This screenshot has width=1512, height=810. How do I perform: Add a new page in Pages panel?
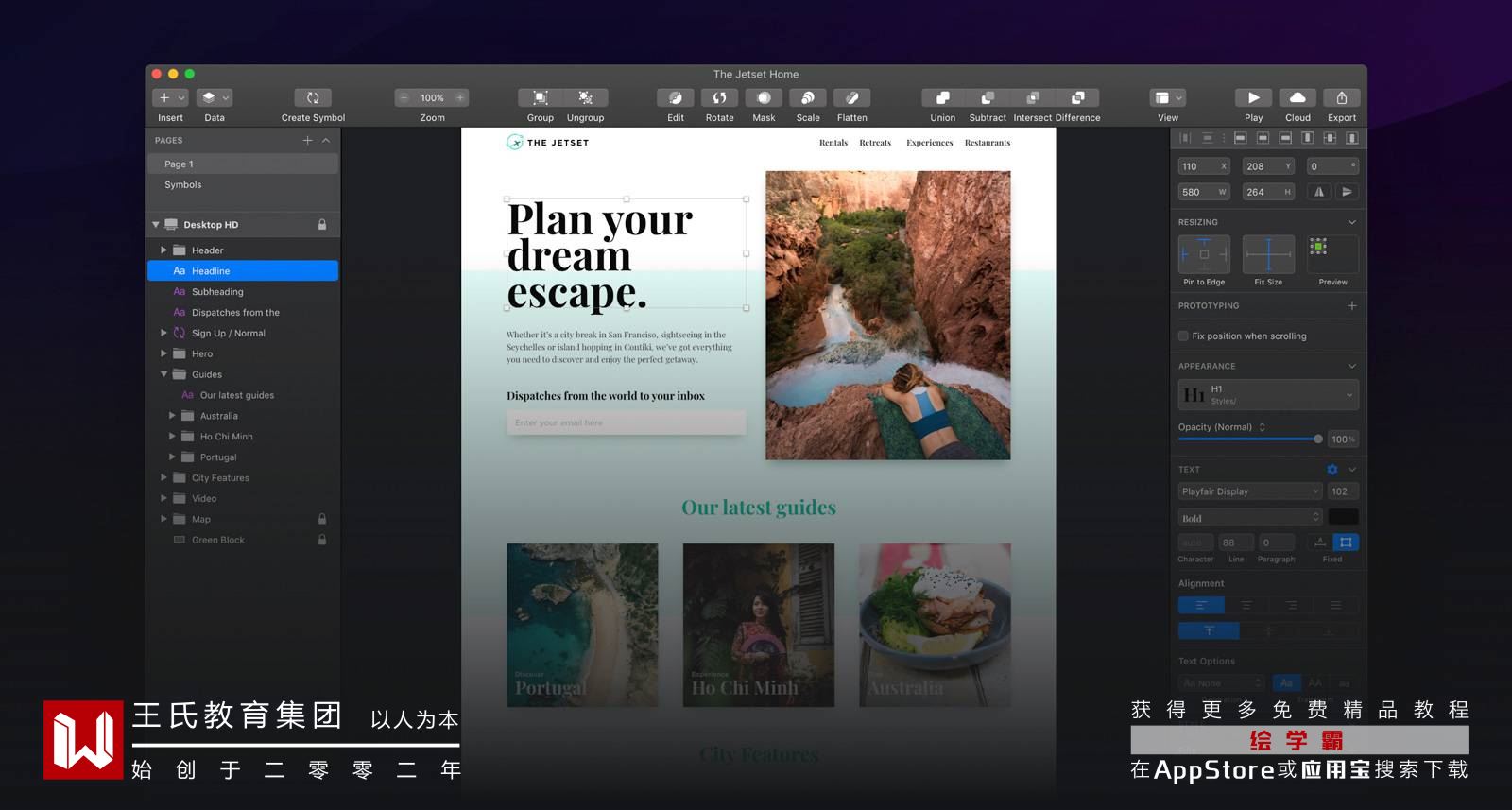307,141
